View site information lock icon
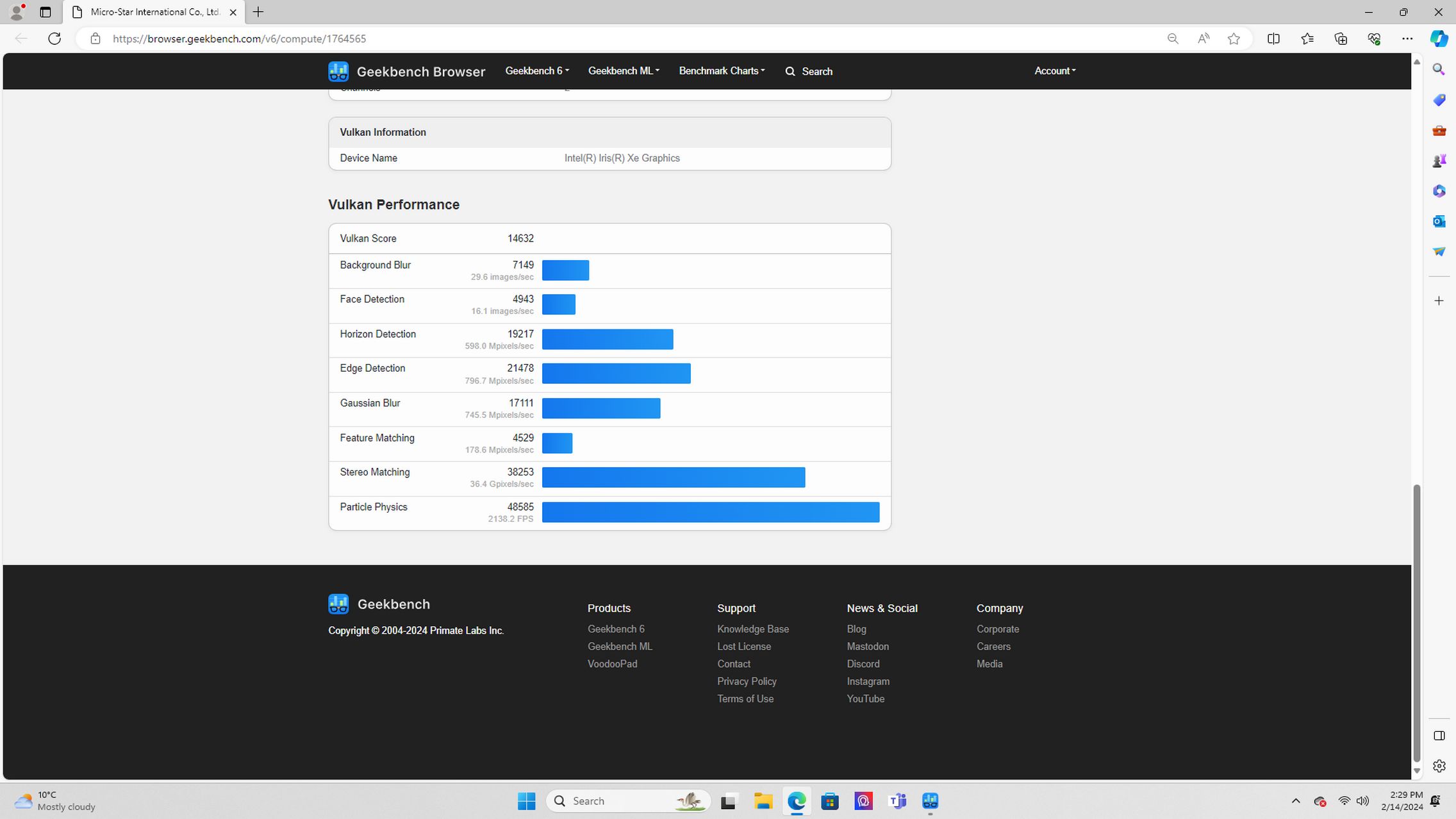The height and width of the screenshot is (819, 1456). click(x=95, y=38)
